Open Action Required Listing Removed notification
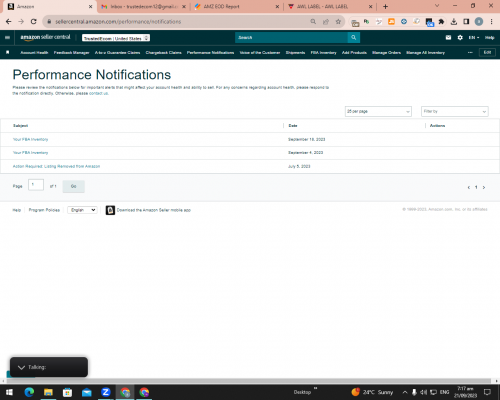 [56, 166]
